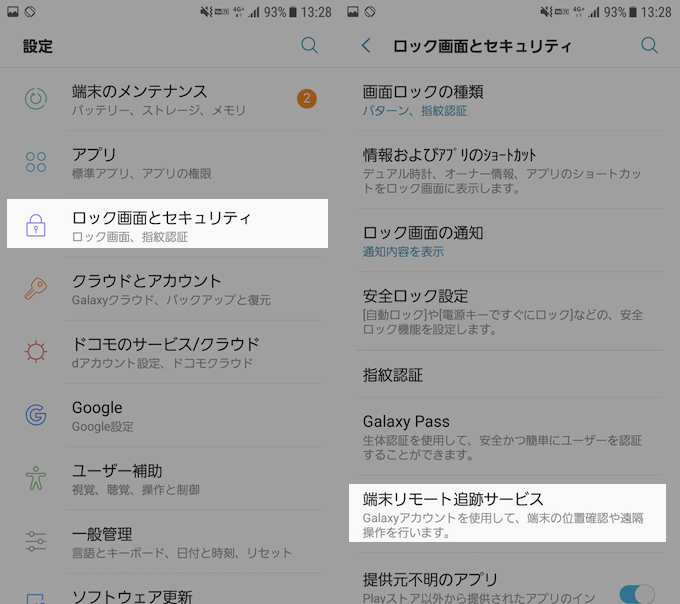The height and width of the screenshot is (604, 680).
Task: Tap the orange notification badge showing 2
Action: [307, 99]
